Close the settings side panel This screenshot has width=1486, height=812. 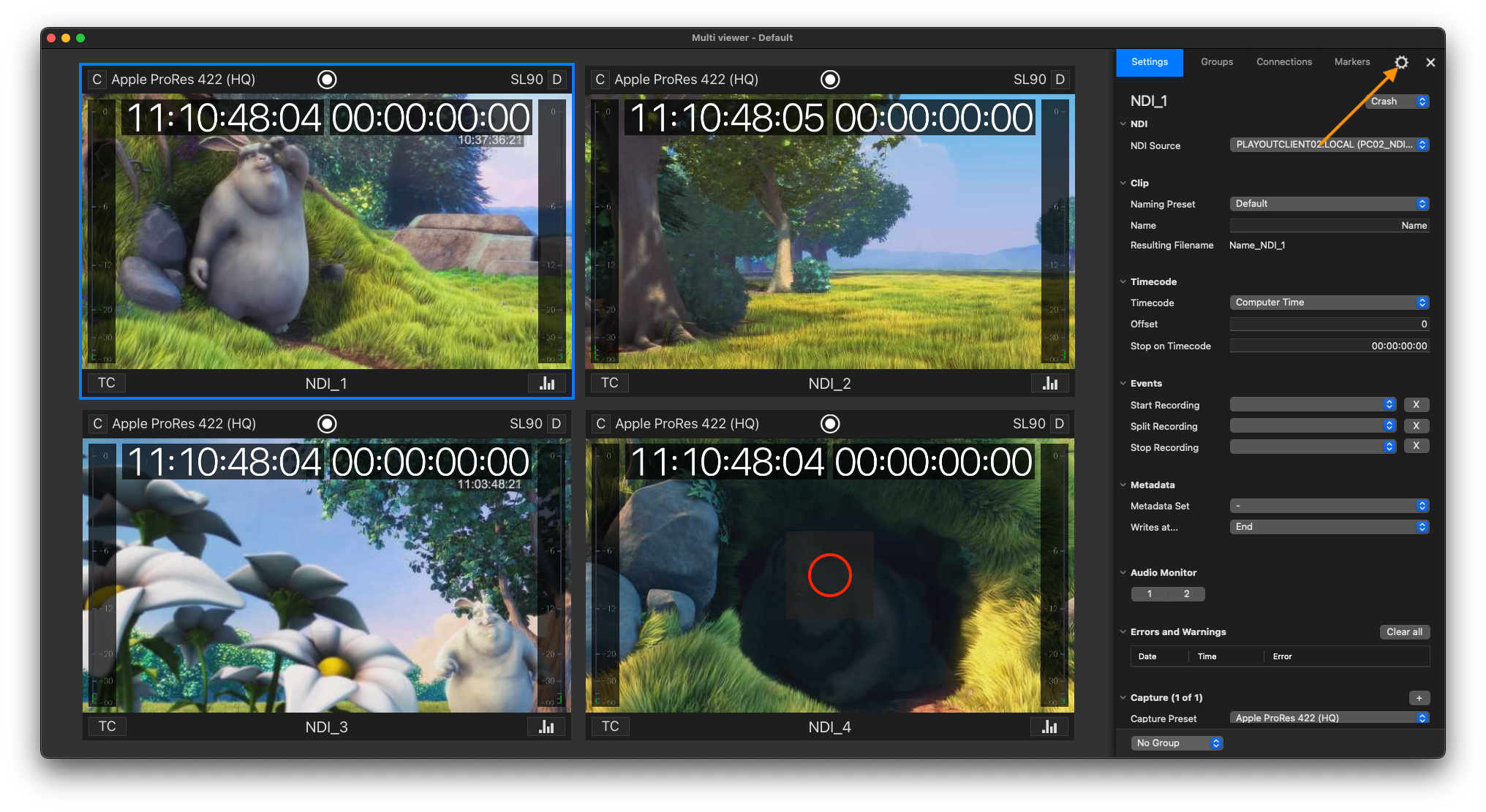pos(1430,62)
